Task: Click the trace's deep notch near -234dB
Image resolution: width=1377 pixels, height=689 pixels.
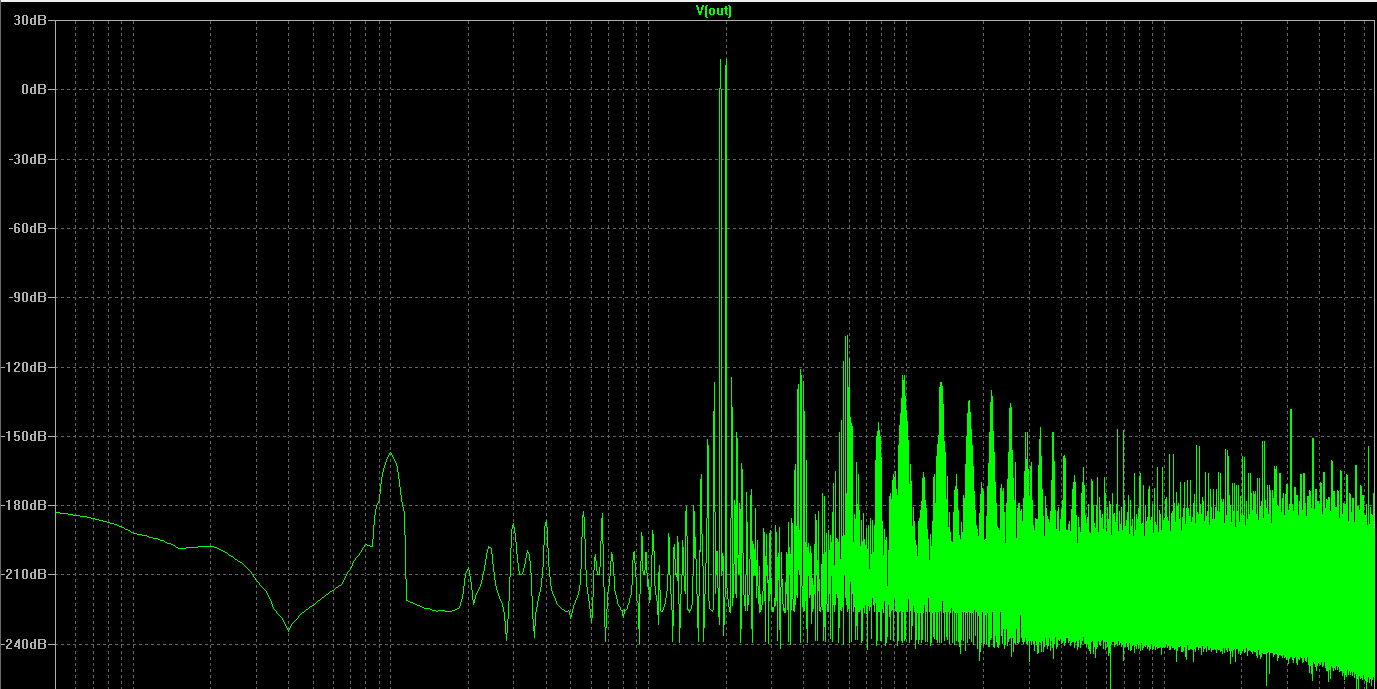Action: 288,629
